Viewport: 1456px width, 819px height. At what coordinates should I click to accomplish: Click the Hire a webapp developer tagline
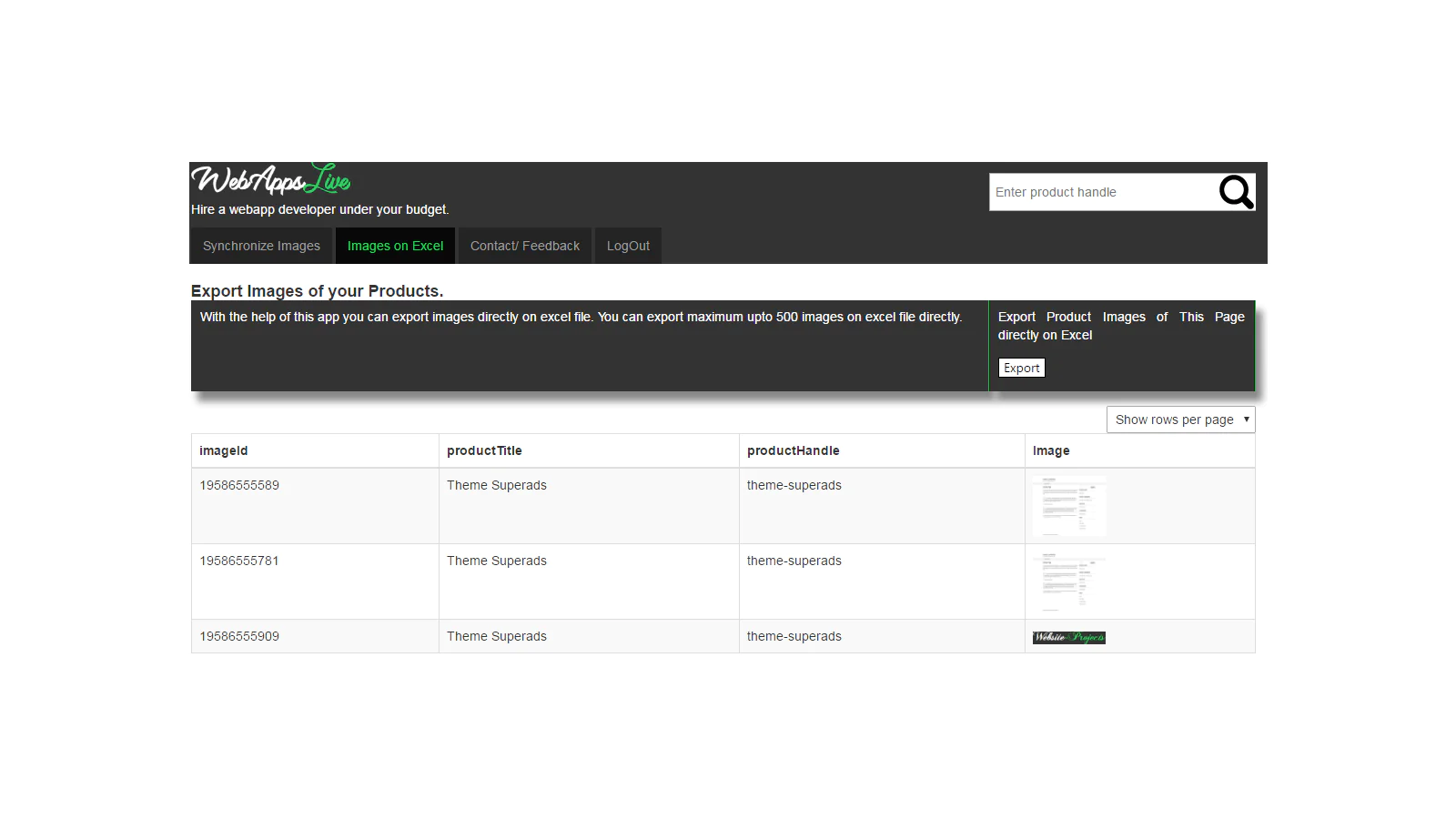[x=319, y=209]
